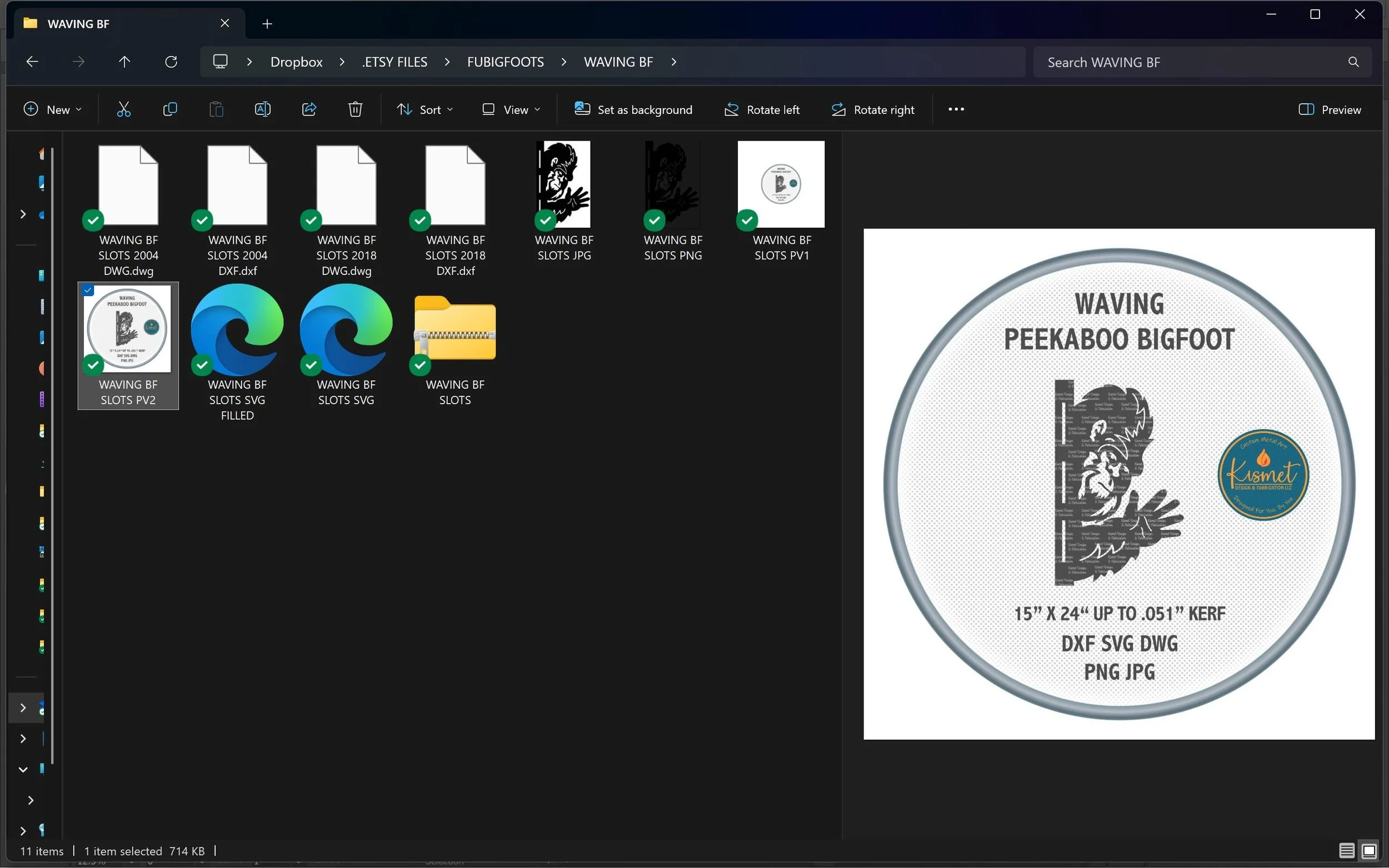Open the View options dropdown
This screenshot has height=868, width=1389.
(511, 109)
